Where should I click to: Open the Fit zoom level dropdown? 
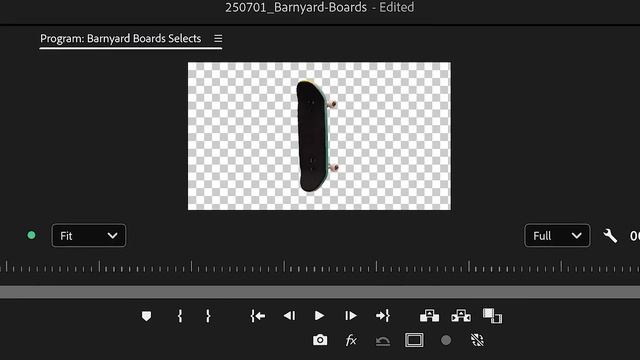click(x=89, y=236)
